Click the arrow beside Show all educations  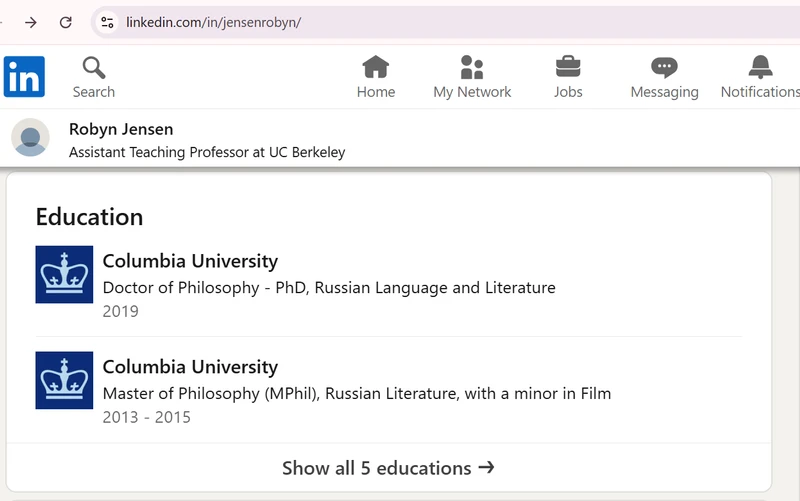(x=486, y=467)
